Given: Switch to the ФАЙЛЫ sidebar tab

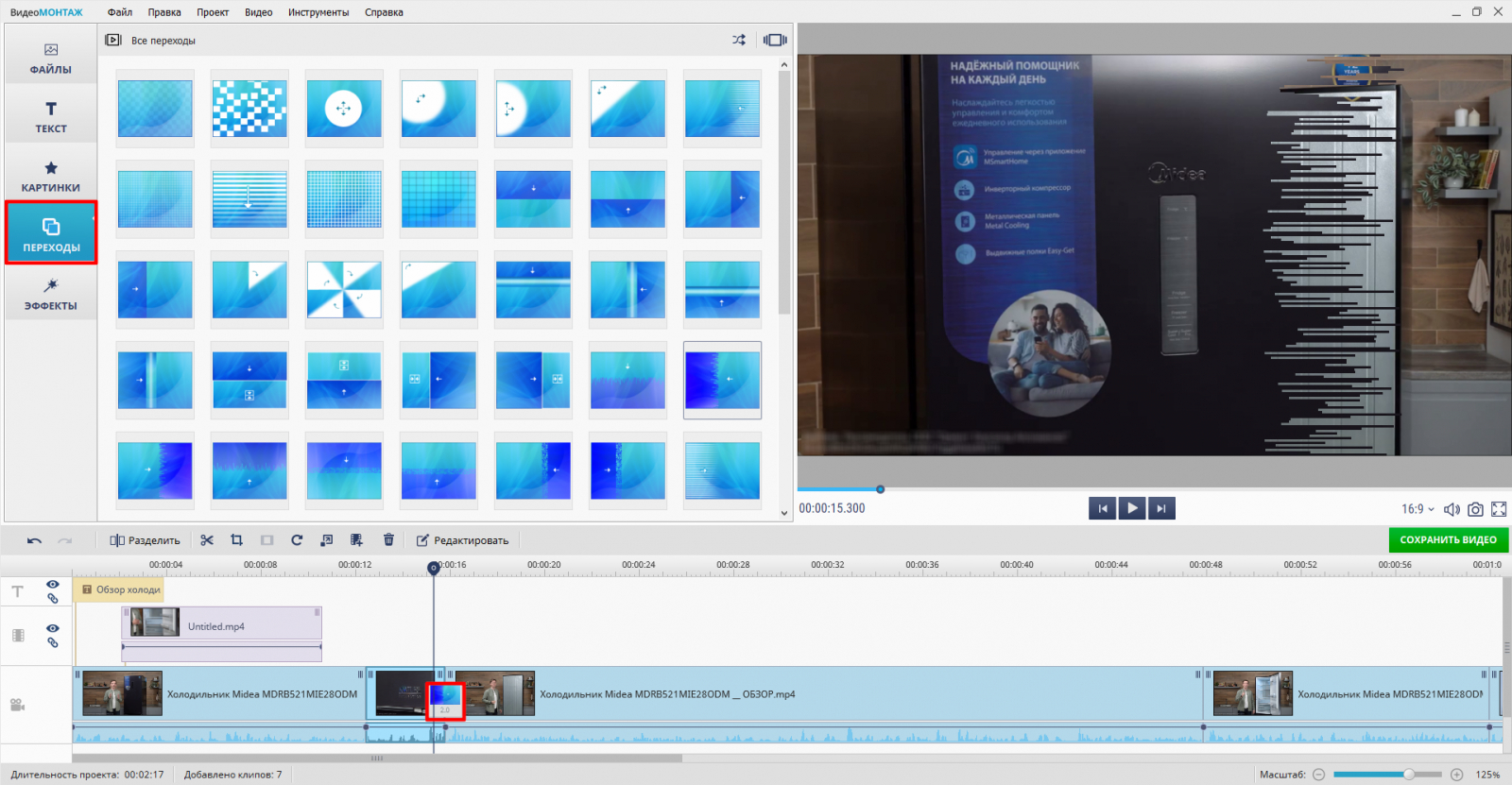Looking at the screenshot, I should [51, 58].
